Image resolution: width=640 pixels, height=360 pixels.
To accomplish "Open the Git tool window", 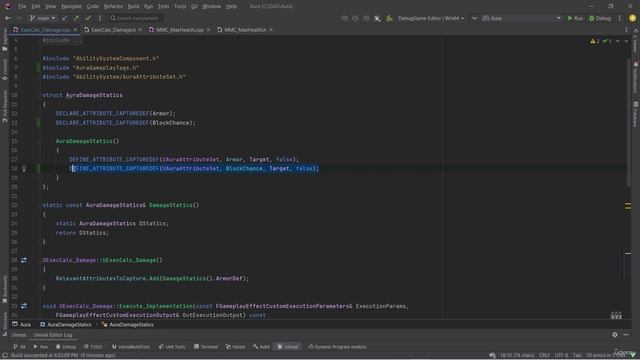I will click(19, 347).
